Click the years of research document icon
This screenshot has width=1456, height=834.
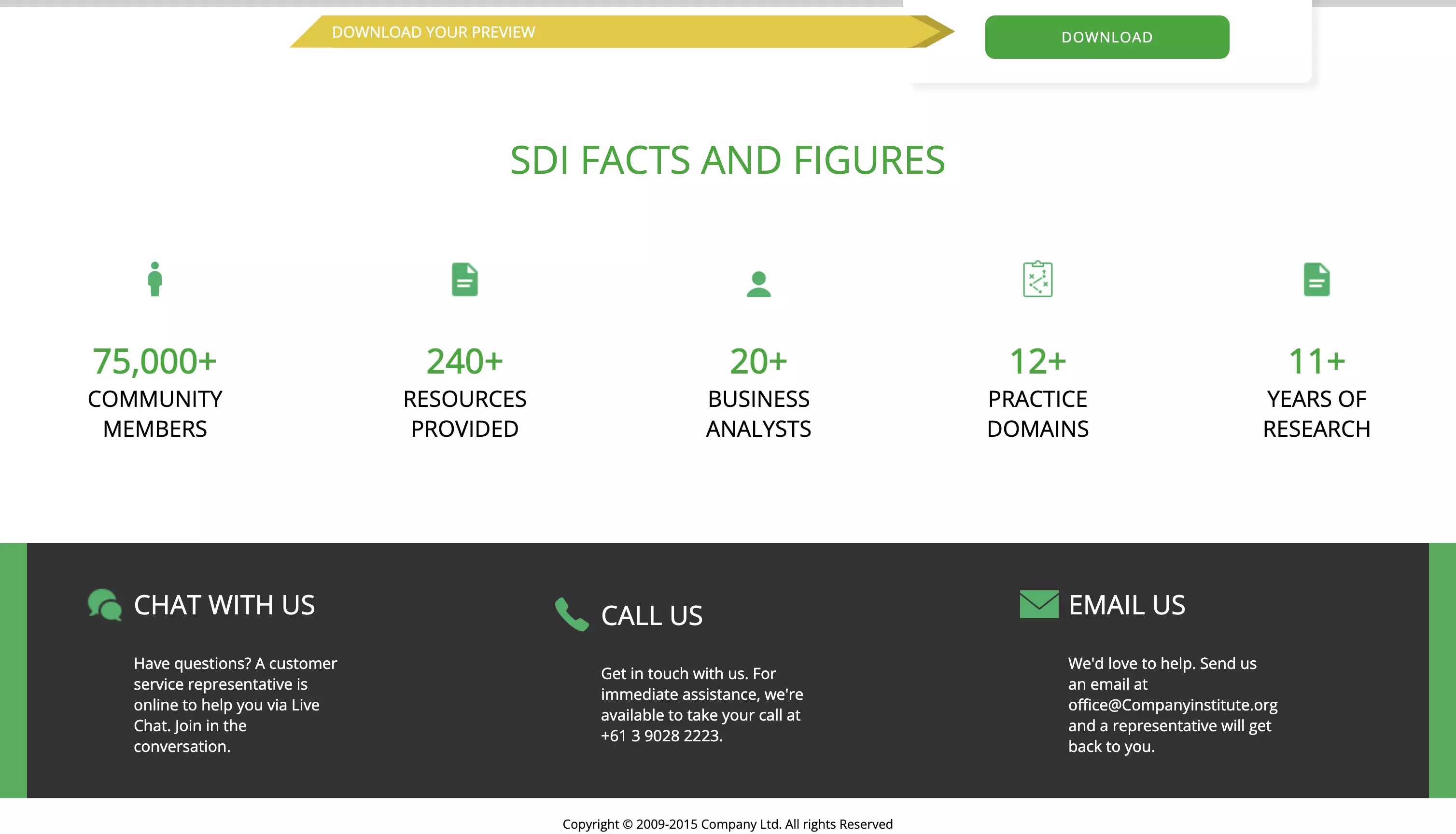click(1316, 279)
